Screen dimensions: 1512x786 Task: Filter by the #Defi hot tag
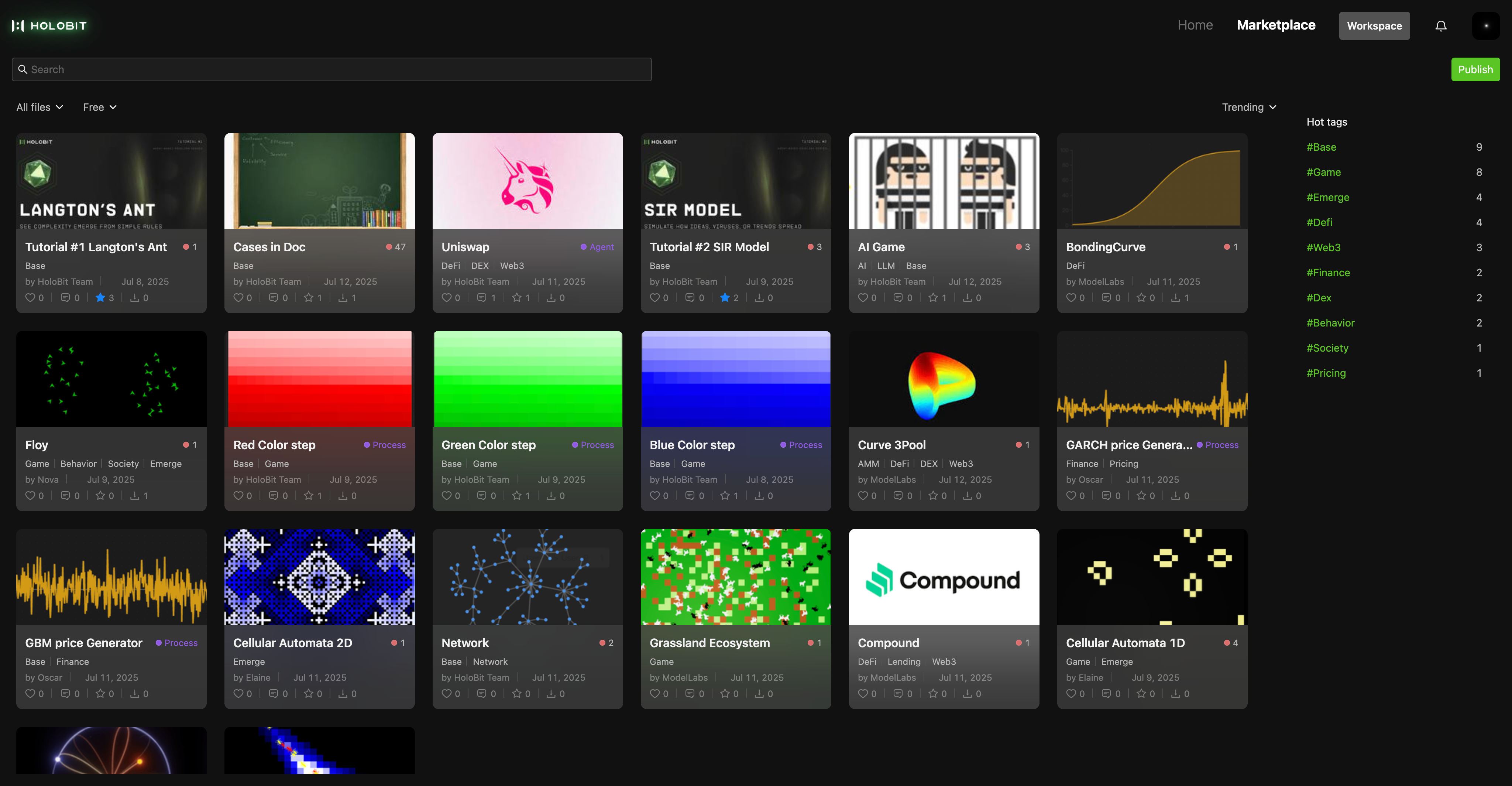1319,223
